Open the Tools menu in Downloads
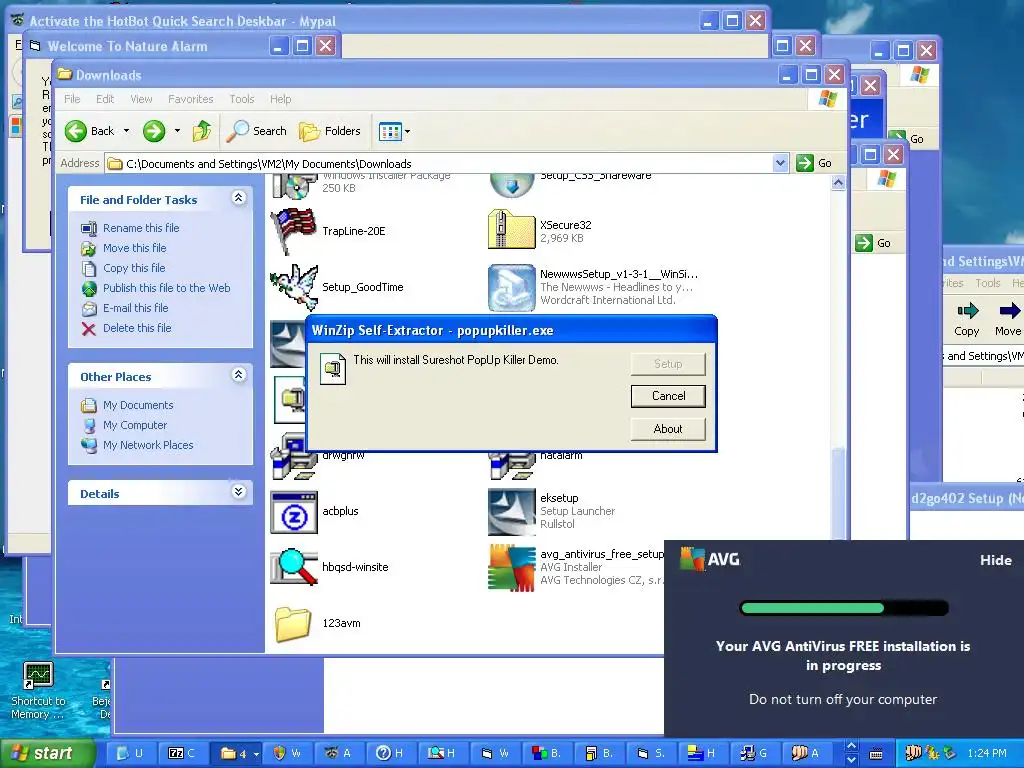Viewport: 1024px width, 768px height. coord(242,99)
